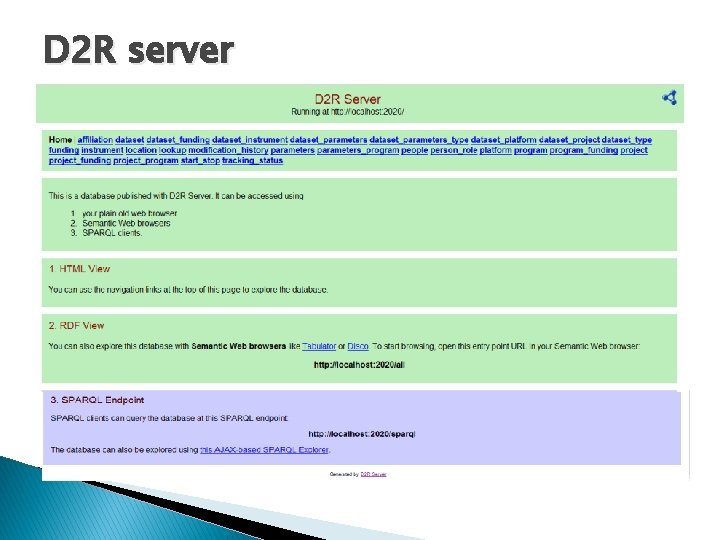Open the parameters_program link
The height and width of the screenshot is (540, 720).
[x=358, y=150]
